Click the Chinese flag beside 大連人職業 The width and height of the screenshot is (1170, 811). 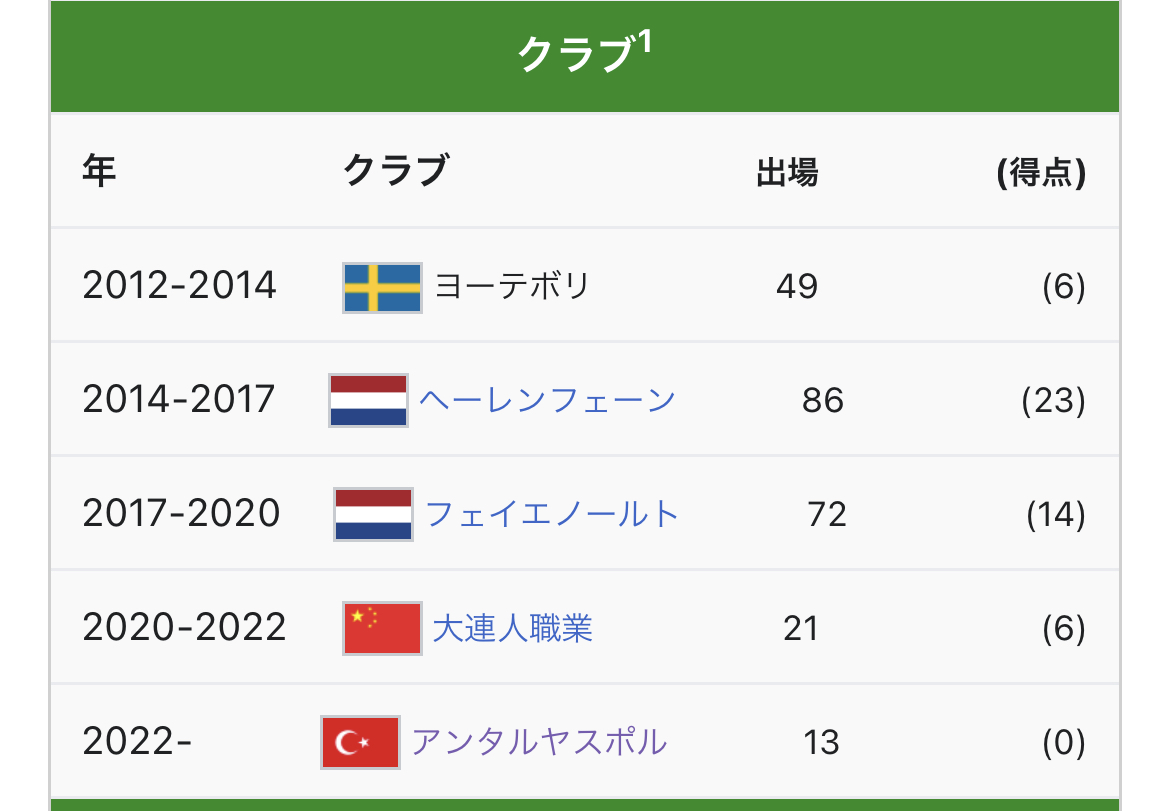[x=382, y=629]
